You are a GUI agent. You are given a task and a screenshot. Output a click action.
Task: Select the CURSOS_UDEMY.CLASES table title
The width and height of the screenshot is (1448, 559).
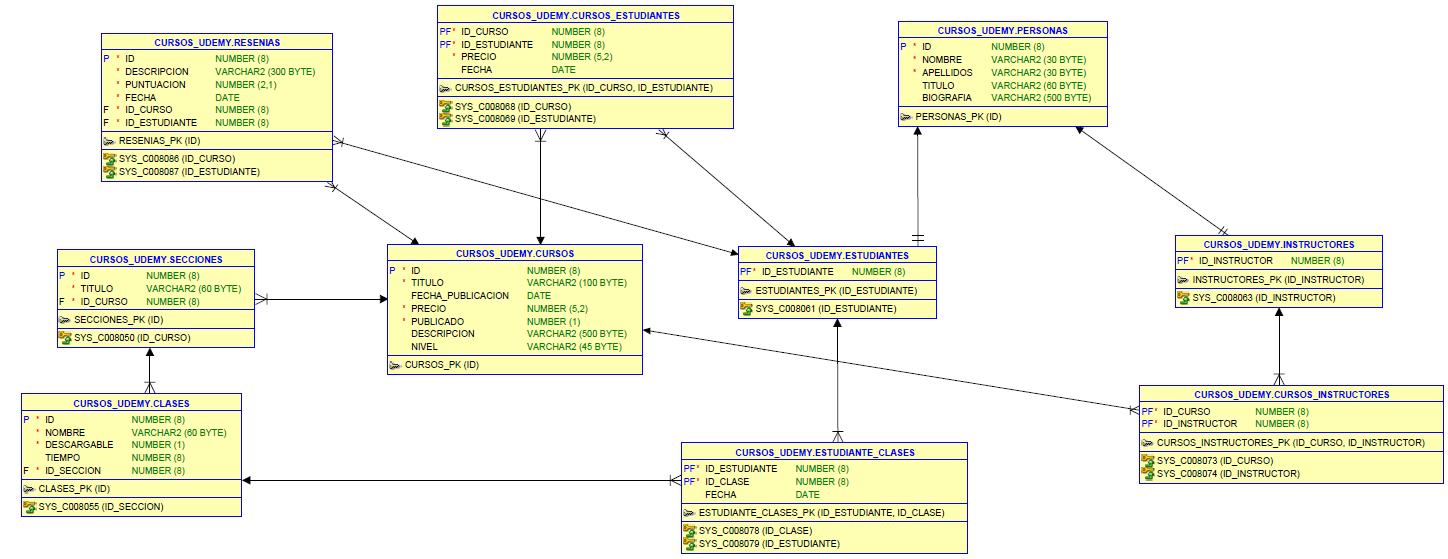[x=132, y=404]
